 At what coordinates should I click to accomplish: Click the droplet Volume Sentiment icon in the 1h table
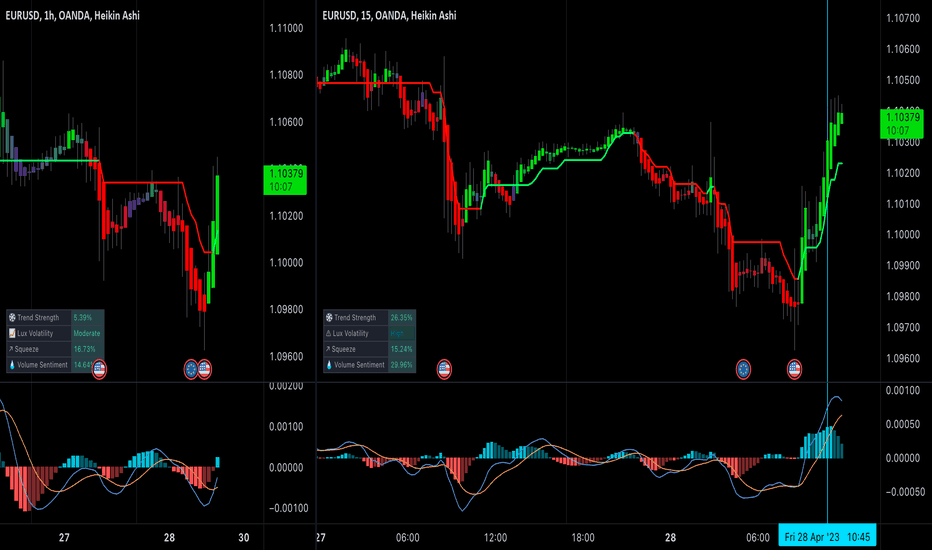coord(12,364)
